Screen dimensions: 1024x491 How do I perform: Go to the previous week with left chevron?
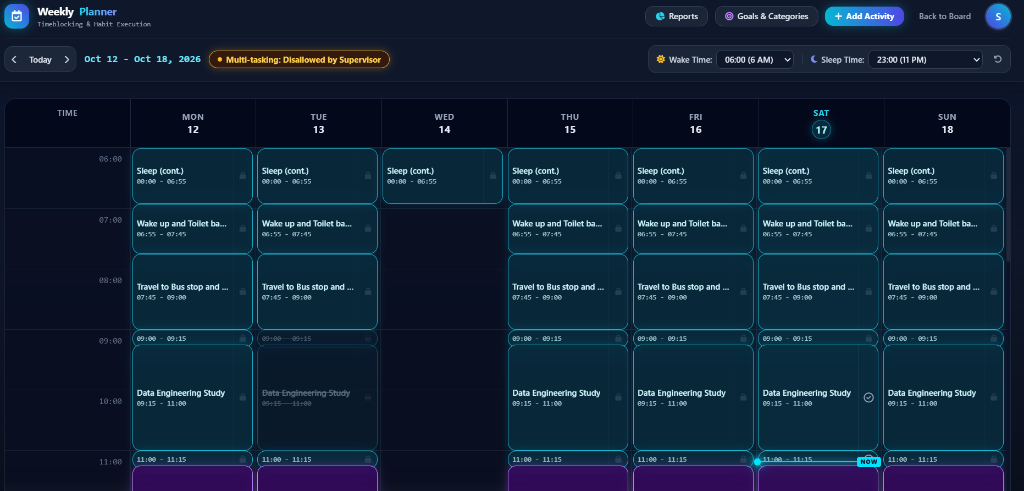(14, 59)
